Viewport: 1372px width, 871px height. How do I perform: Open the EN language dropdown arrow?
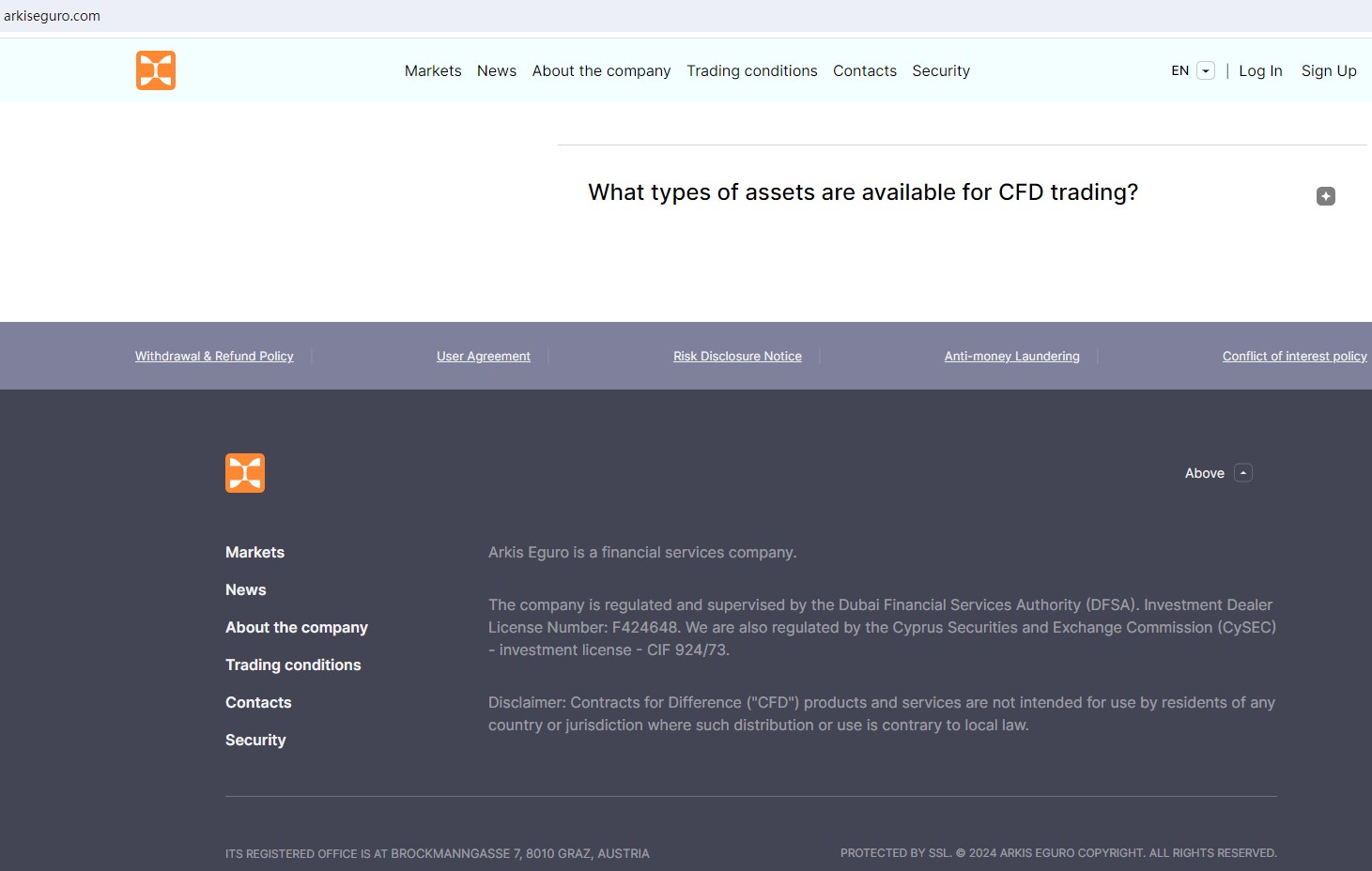tap(1206, 71)
